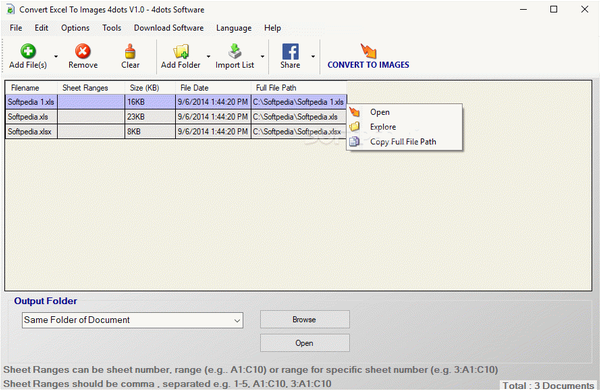Click the Open button under Browse

pos(305,343)
